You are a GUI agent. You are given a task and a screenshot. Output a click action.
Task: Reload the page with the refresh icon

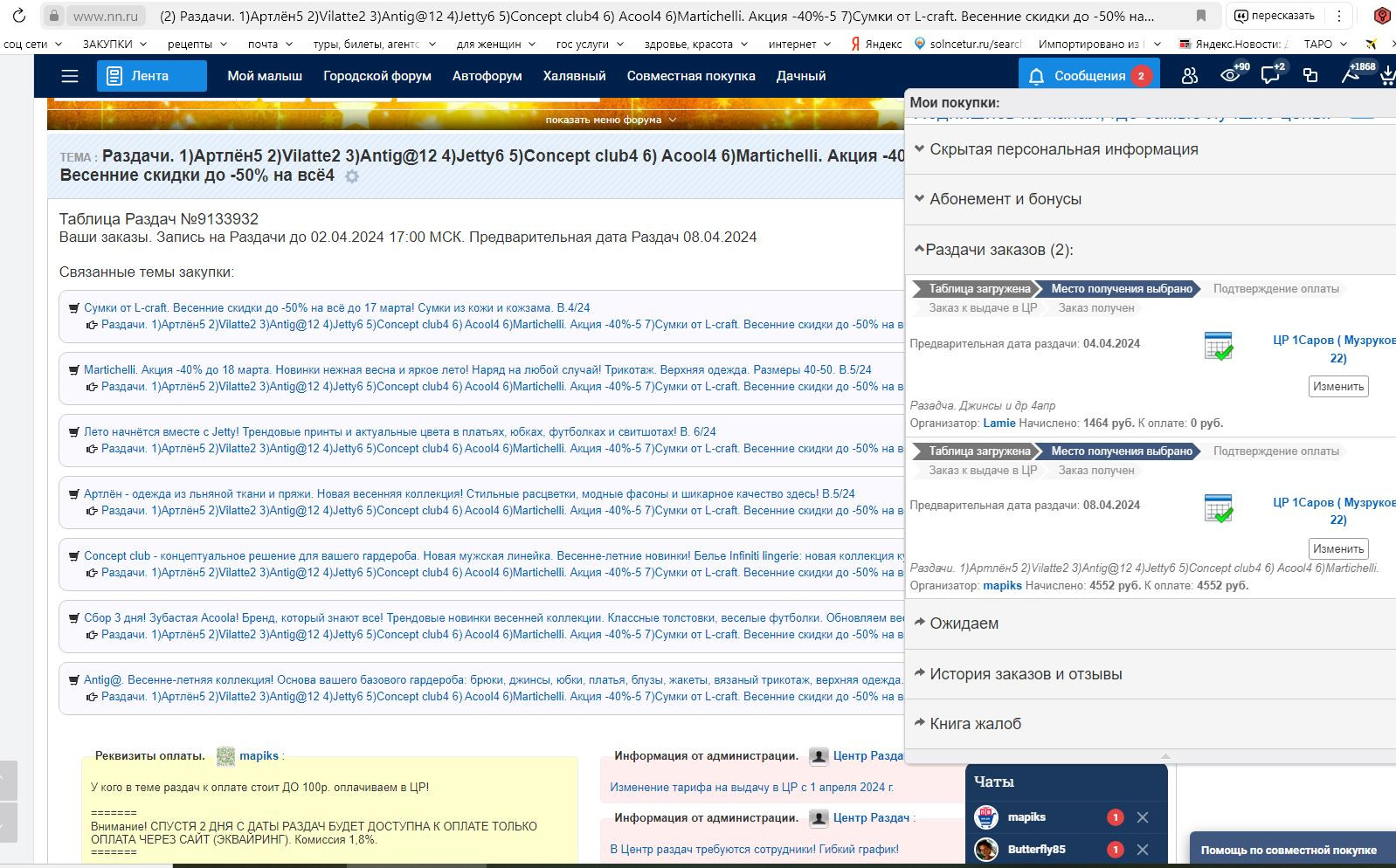(19, 16)
